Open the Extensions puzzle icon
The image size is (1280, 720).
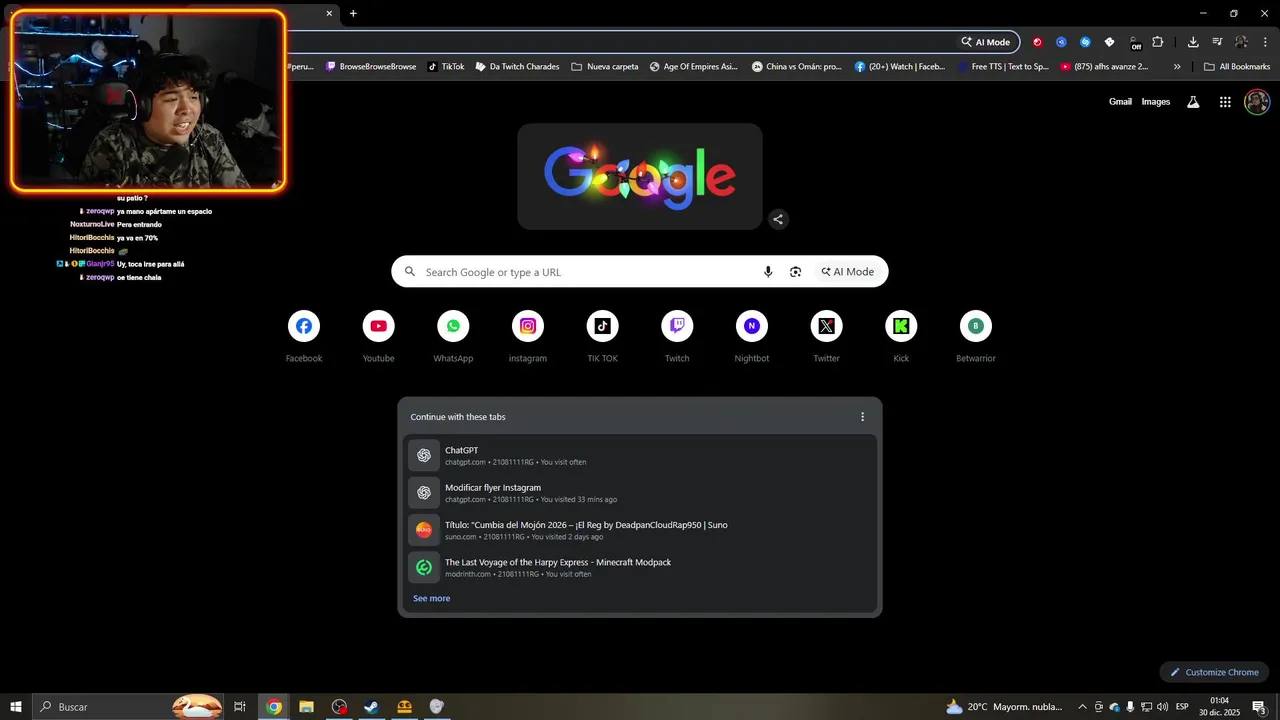click(1158, 42)
